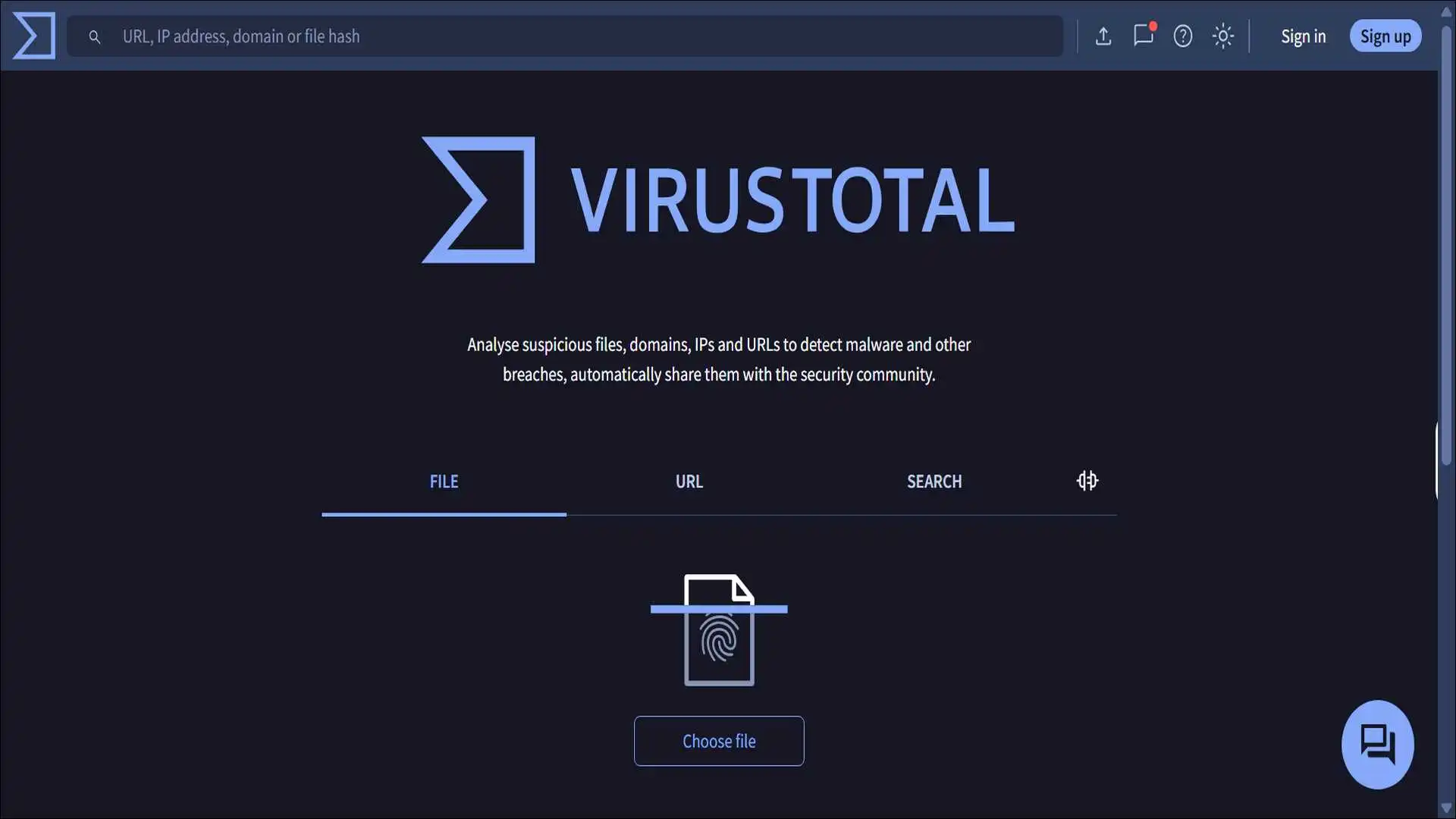The width and height of the screenshot is (1456, 819).
Task: Switch to the URL tab
Action: [689, 482]
